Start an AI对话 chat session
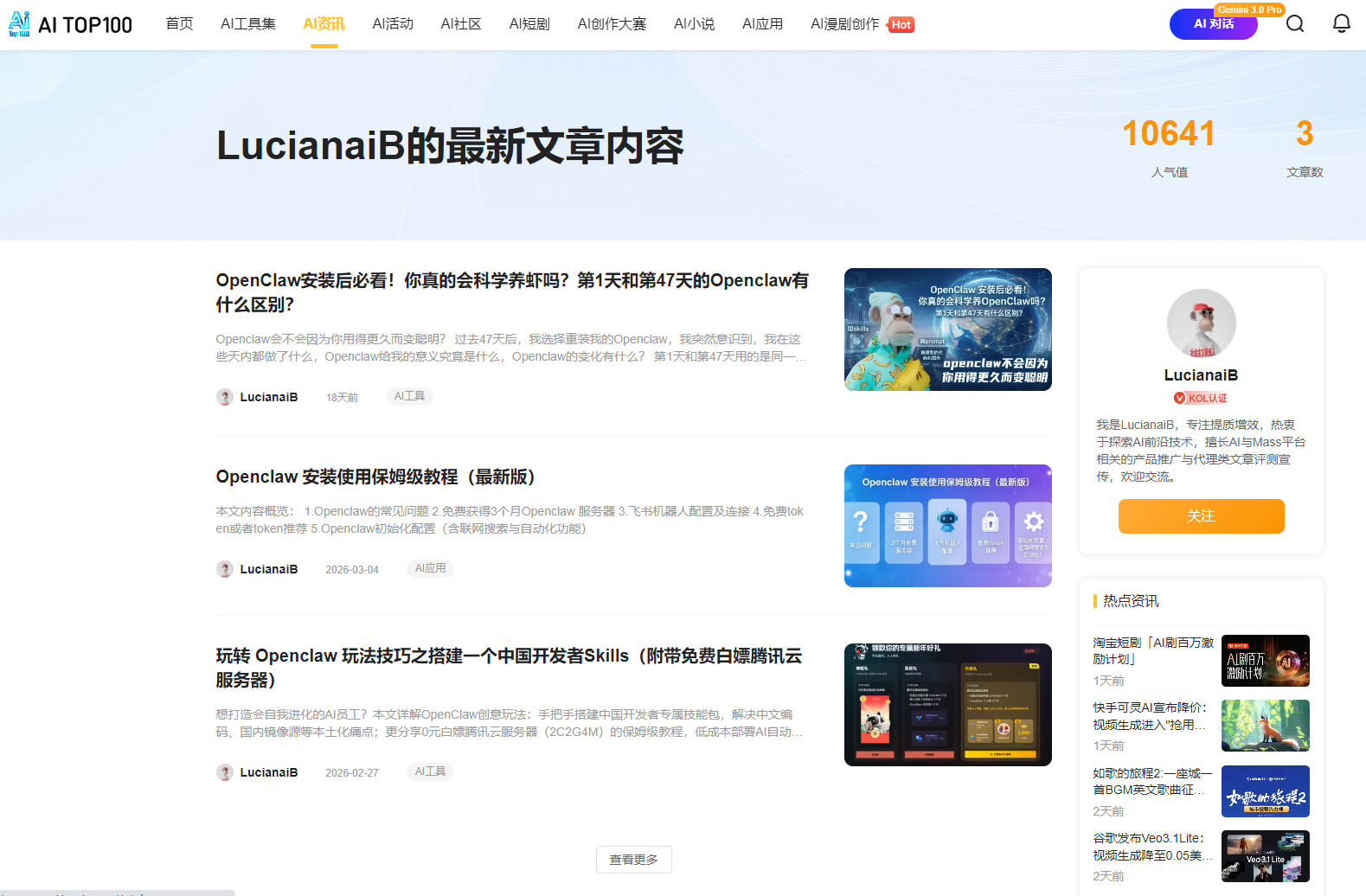Screen dimensions: 1366x896 point(1213,24)
